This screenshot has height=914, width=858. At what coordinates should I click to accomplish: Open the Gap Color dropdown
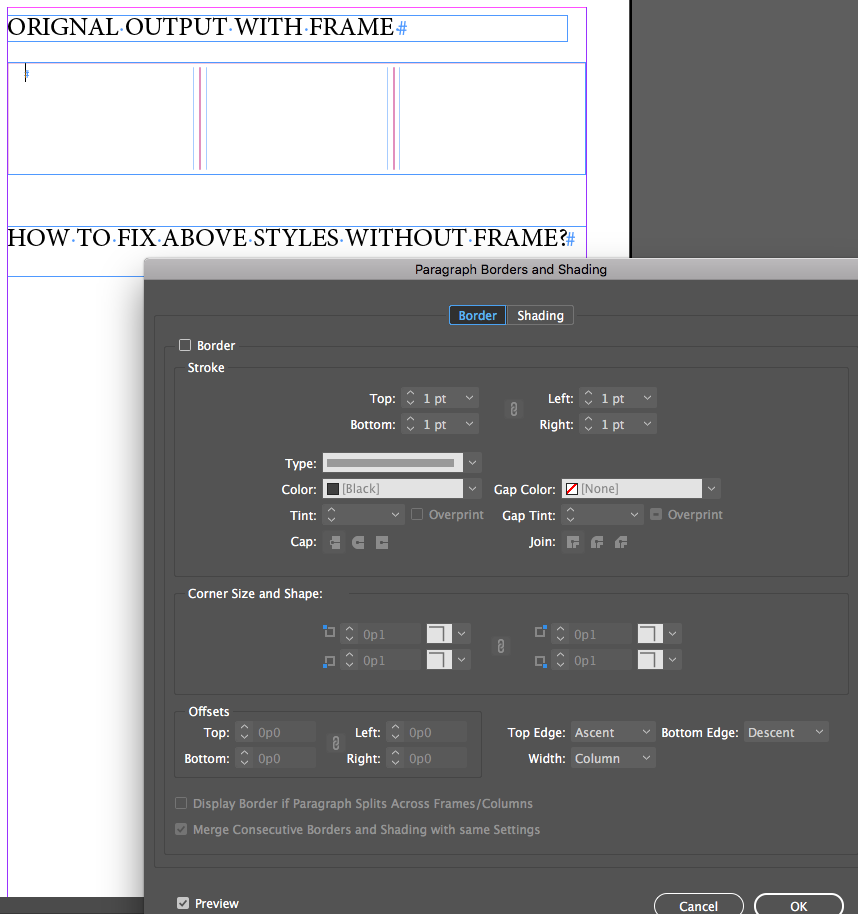coord(710,488)
